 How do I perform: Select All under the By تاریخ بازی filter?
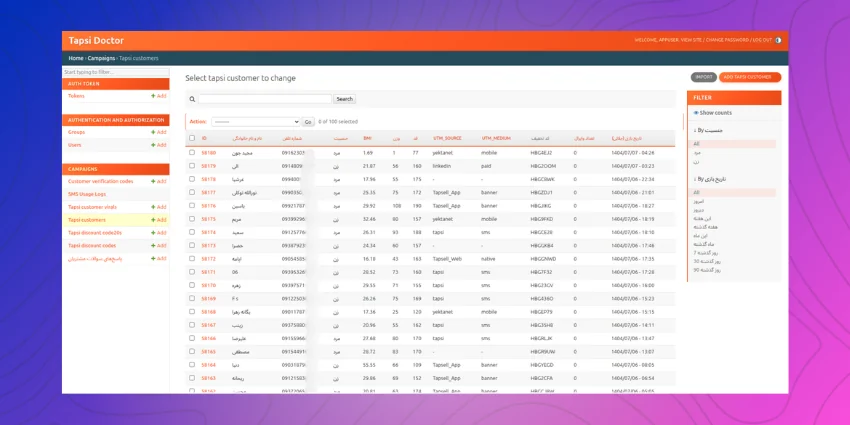(x=696, y=192)
